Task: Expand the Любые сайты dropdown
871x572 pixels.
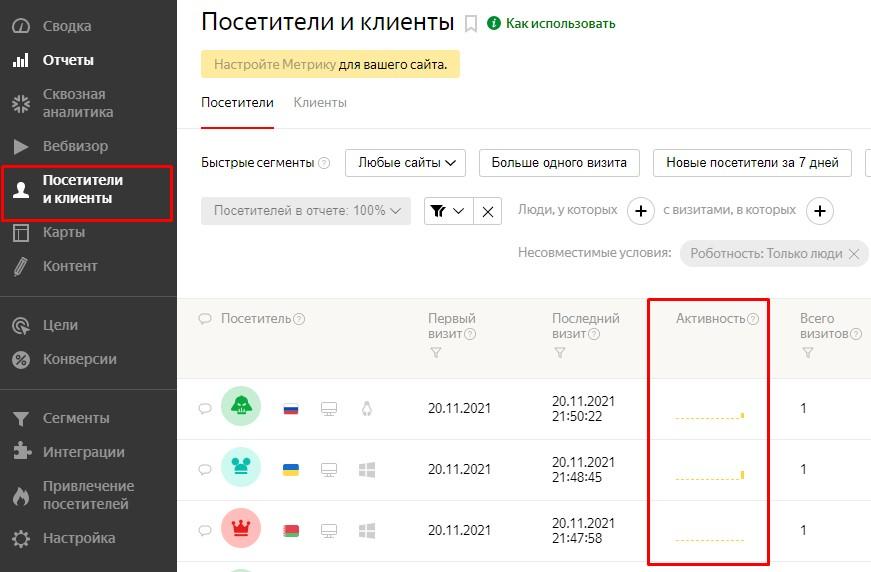Action: [x=406, y=163]
